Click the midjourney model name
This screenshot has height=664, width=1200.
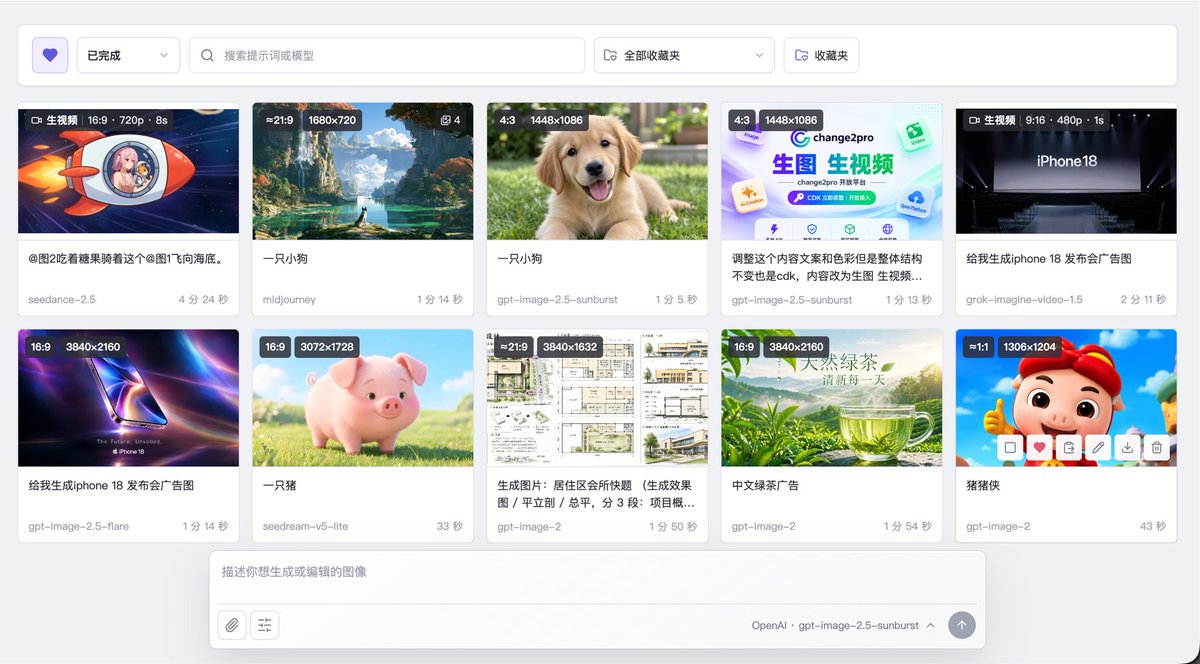tap(289, 300)
